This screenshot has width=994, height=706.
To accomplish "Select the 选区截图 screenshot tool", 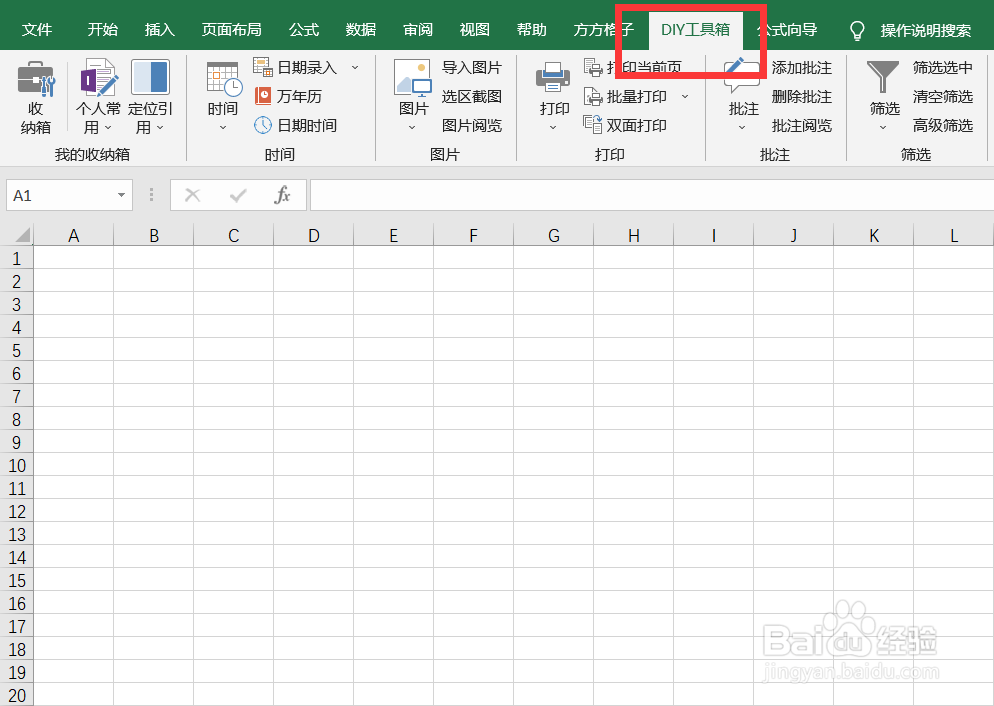I will tap(473, 96).
